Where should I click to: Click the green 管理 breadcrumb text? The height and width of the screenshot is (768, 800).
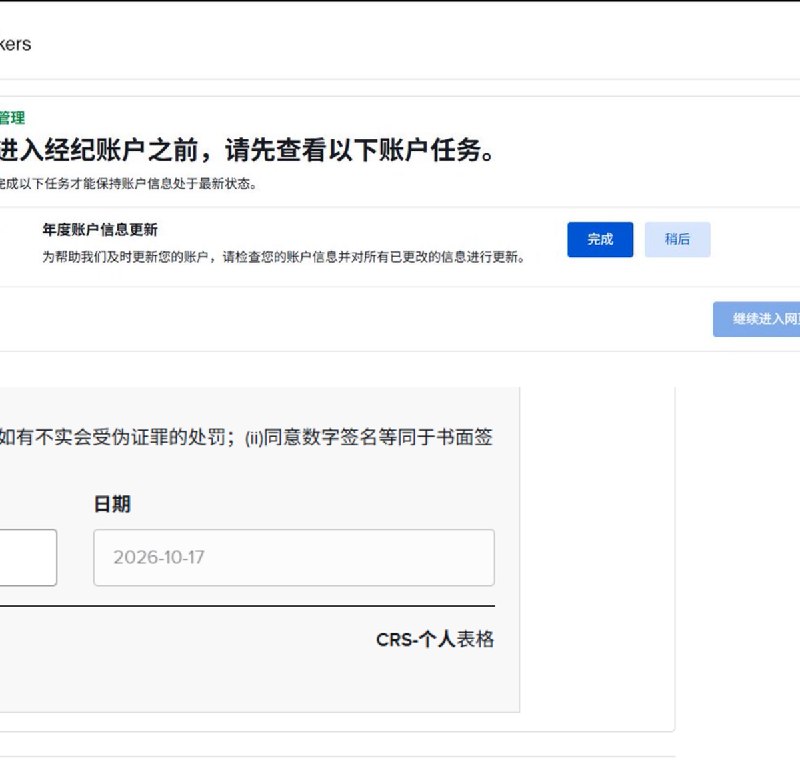(x=12, y=118)
